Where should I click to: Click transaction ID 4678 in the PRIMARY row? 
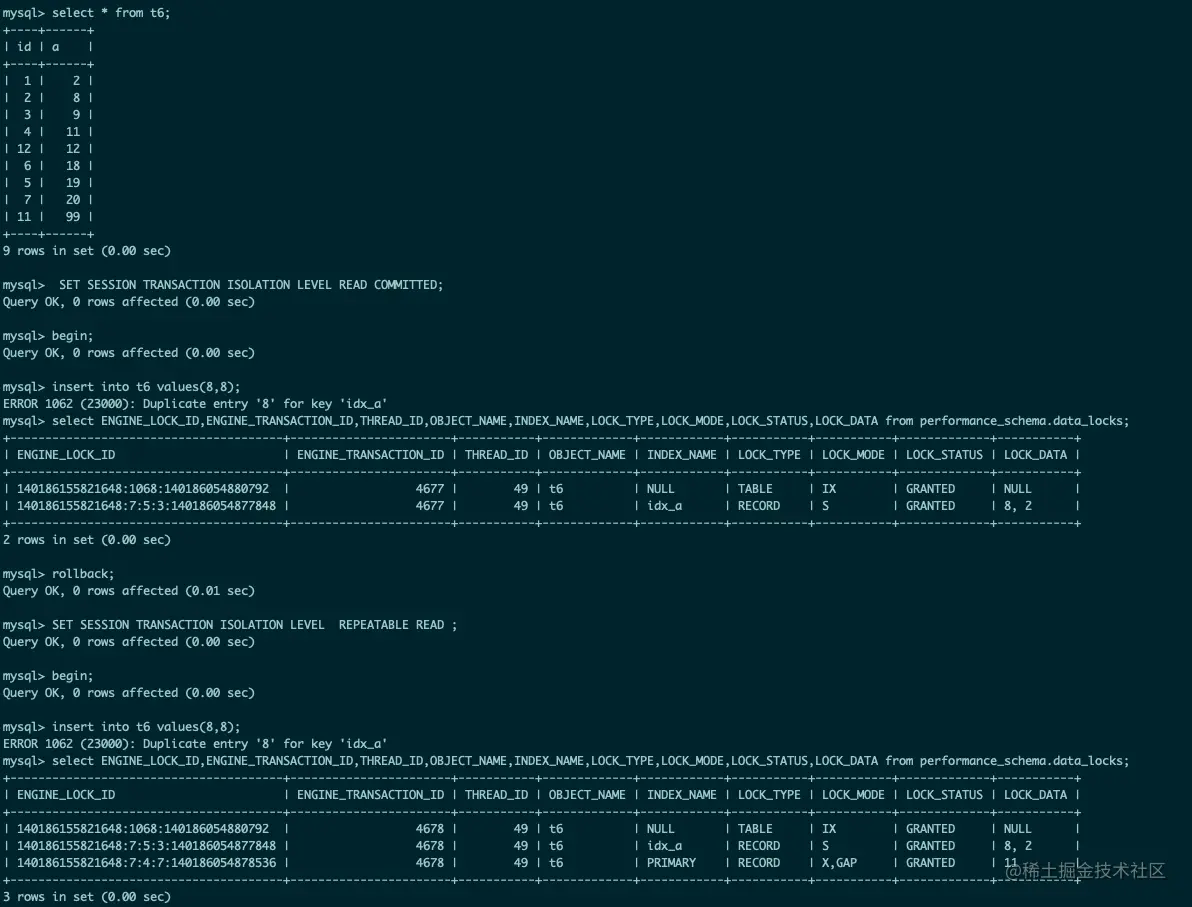point(430,863)
